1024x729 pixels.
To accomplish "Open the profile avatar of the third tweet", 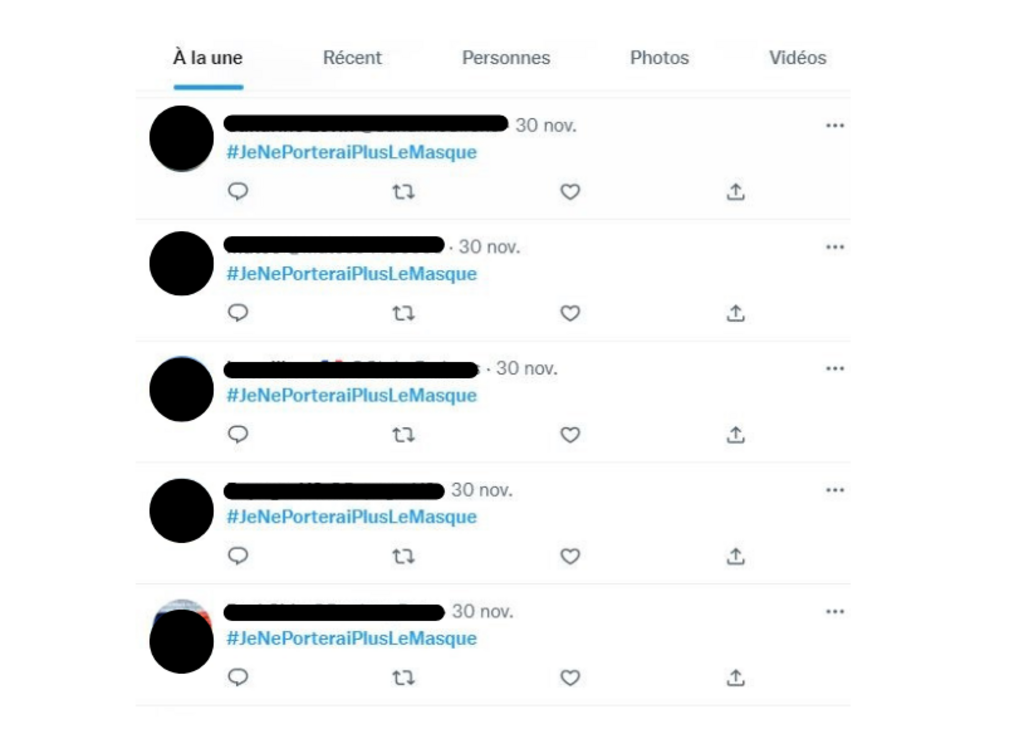I will (x=182, y=389).
